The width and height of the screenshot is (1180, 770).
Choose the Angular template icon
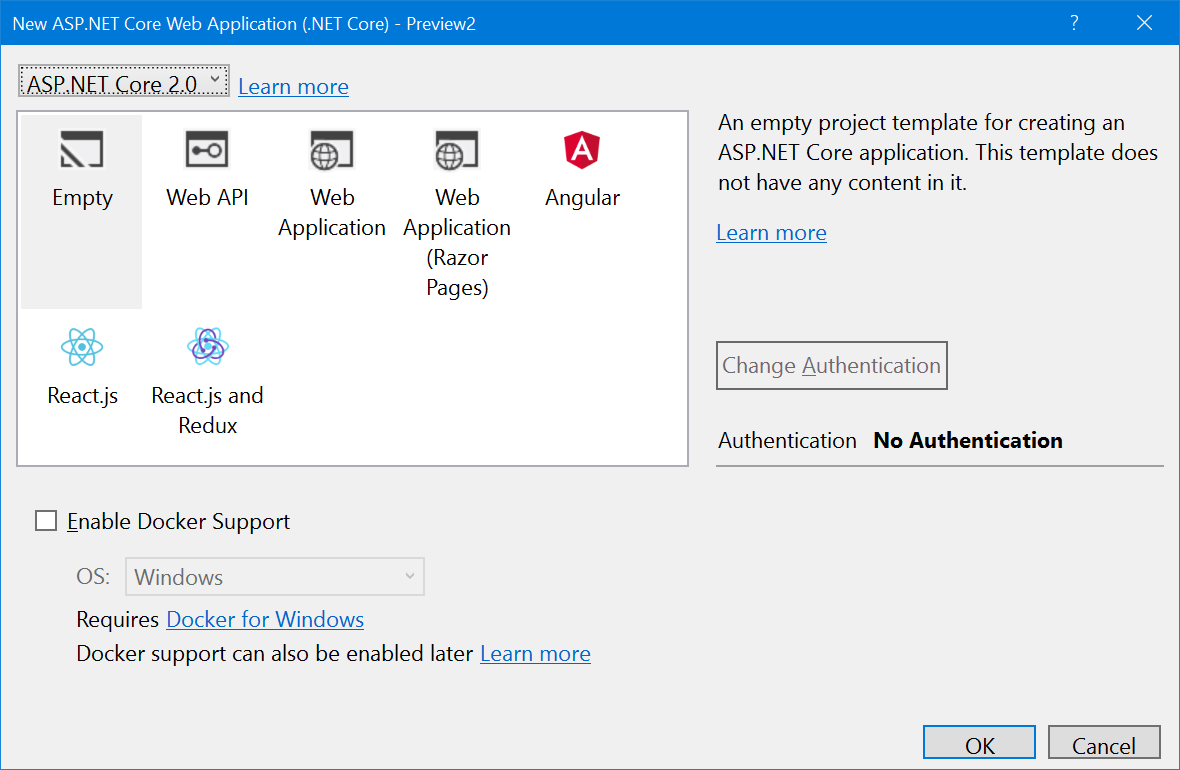click(x=582, y=150)
